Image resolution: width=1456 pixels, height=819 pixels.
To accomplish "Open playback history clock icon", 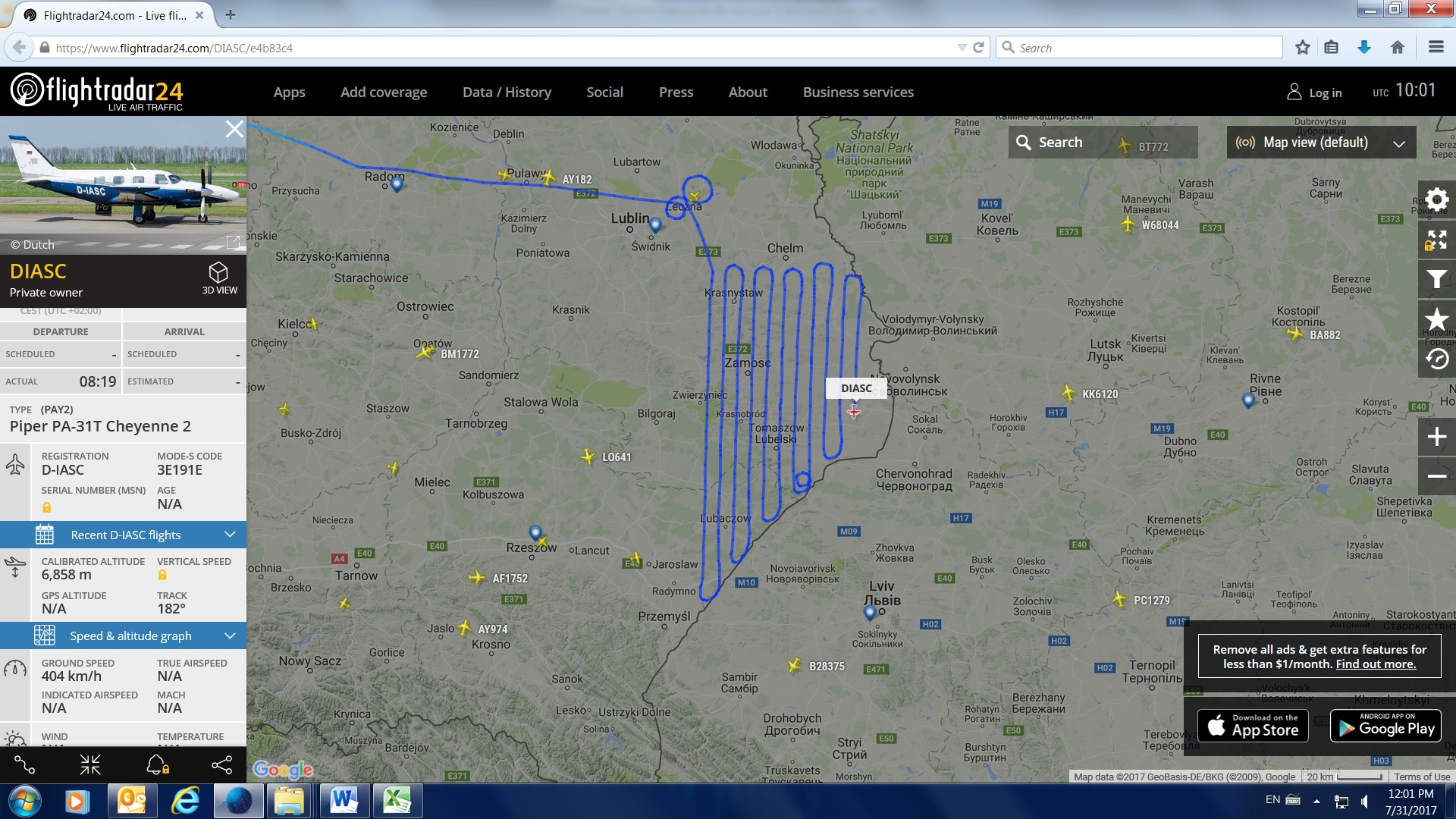I will coord(1436,359).
